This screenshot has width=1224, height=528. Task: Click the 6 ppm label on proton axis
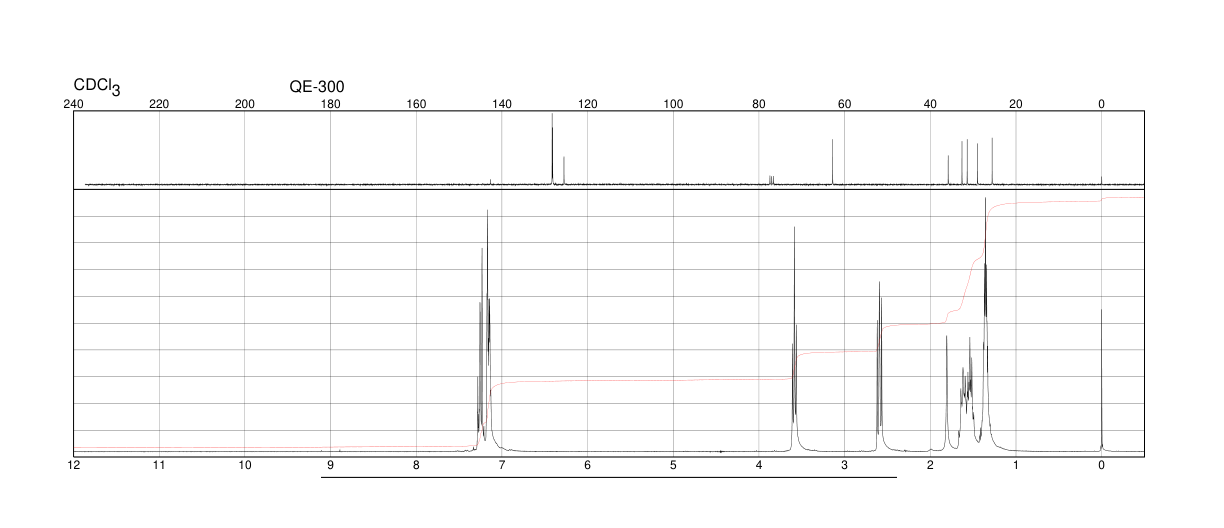click(587, 466)
